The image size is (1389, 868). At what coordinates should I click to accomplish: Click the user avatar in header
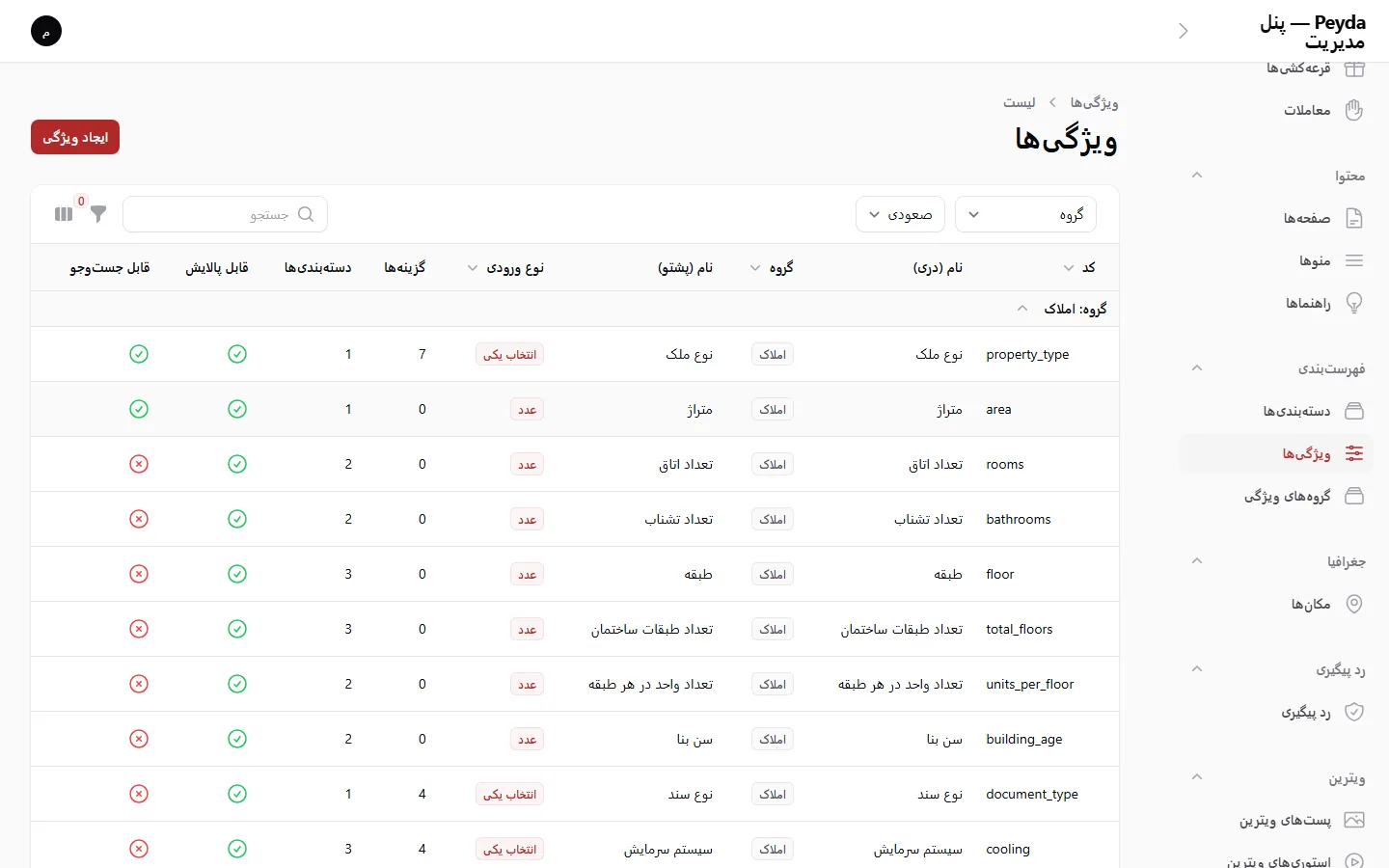(46, 31)
